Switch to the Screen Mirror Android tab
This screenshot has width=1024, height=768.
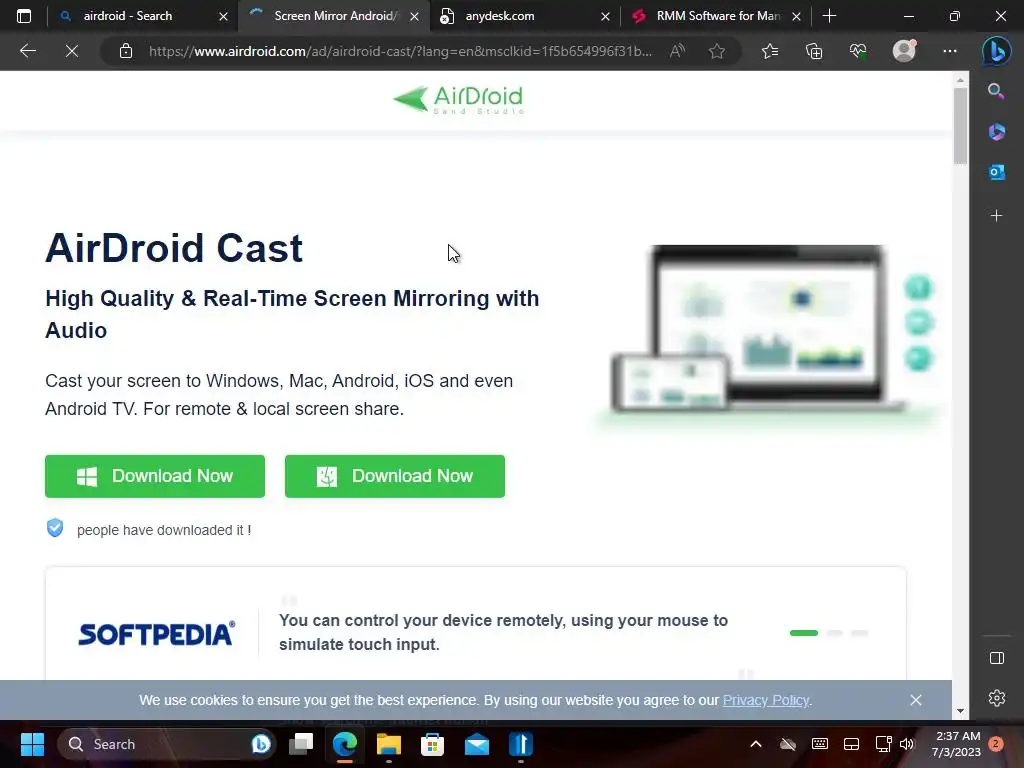[x=334, y=16]
